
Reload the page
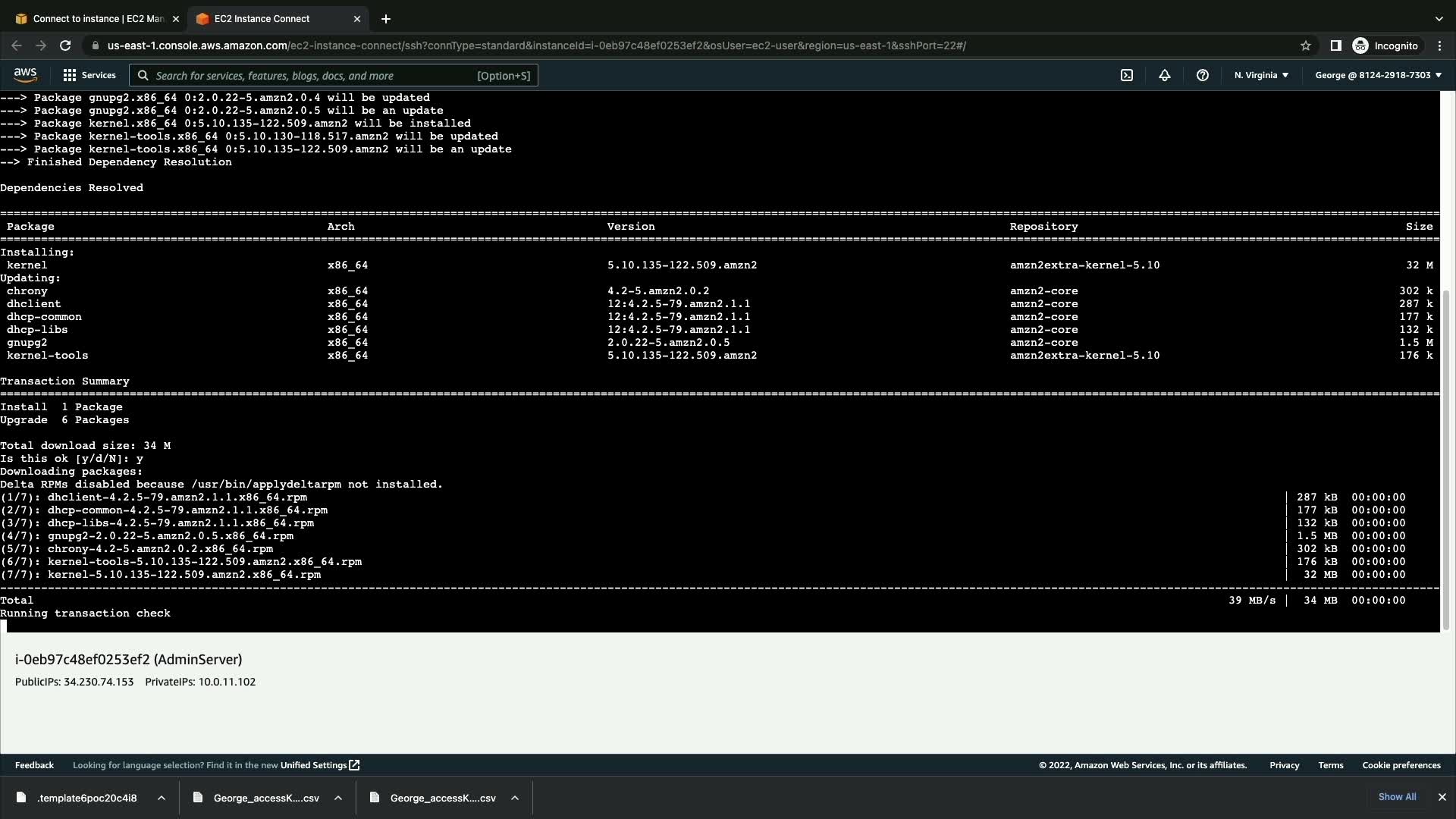(x=65, y=45)
